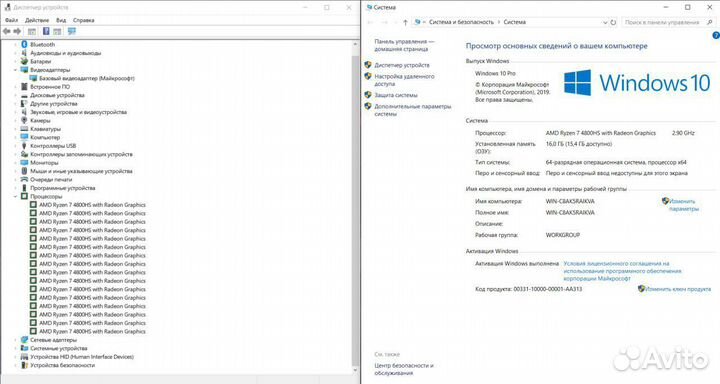Click the Back arrow in Device Manager toolbar
The image size is (720, 384).
click(6, 31)
